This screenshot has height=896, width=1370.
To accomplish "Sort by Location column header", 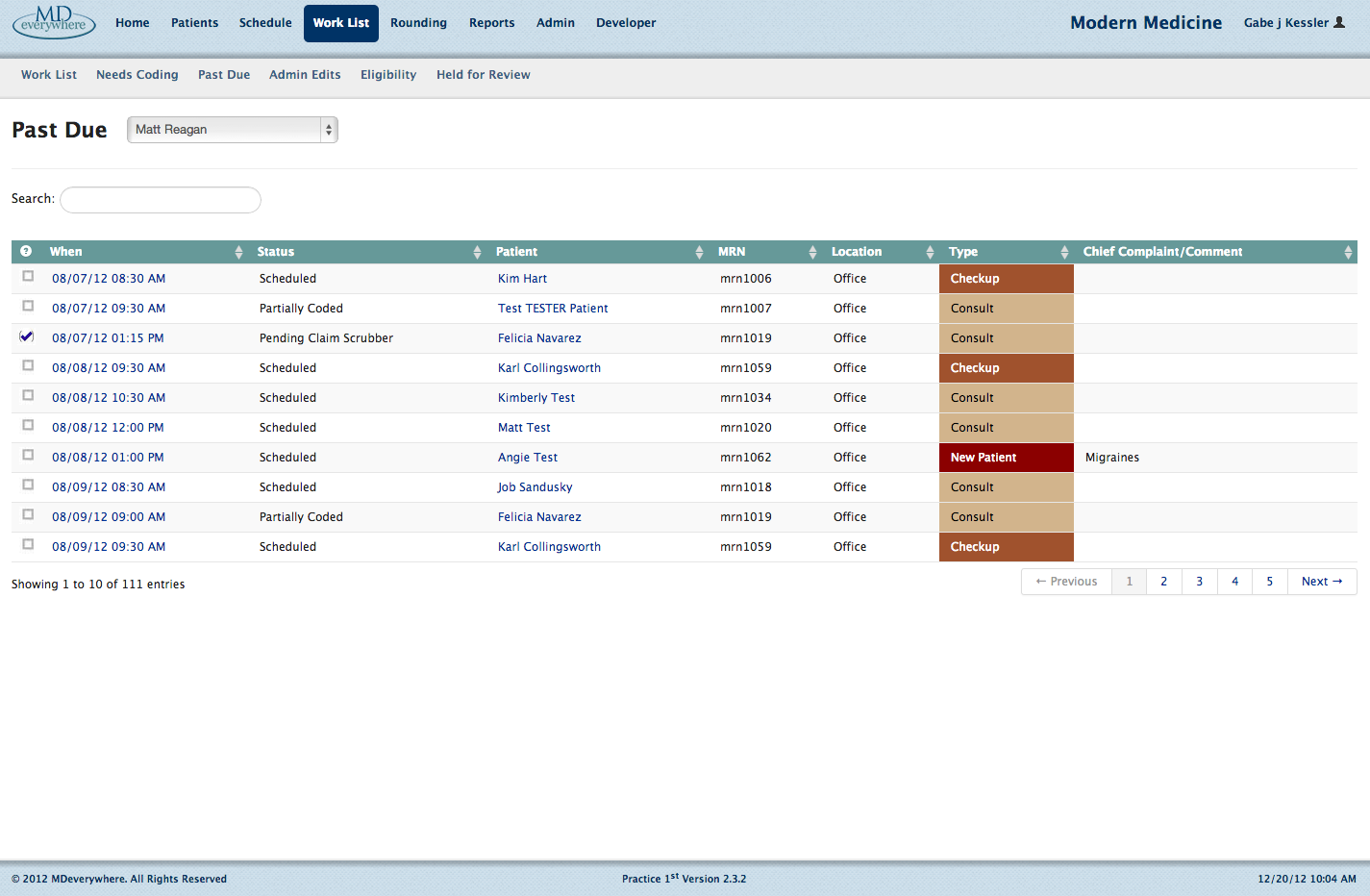I will click(857, 252).
